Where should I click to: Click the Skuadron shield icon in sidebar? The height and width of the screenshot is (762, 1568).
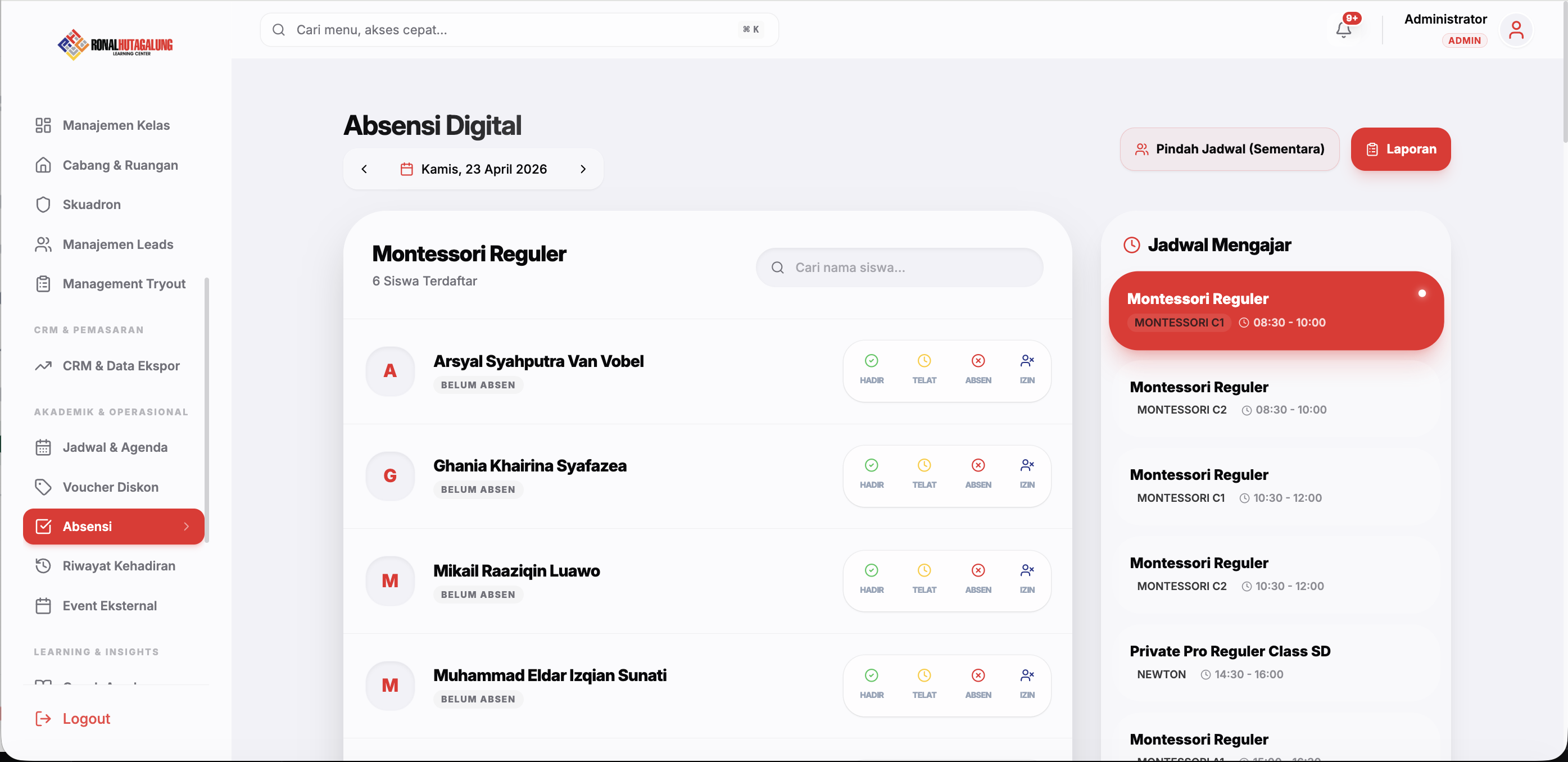(43, 205)
